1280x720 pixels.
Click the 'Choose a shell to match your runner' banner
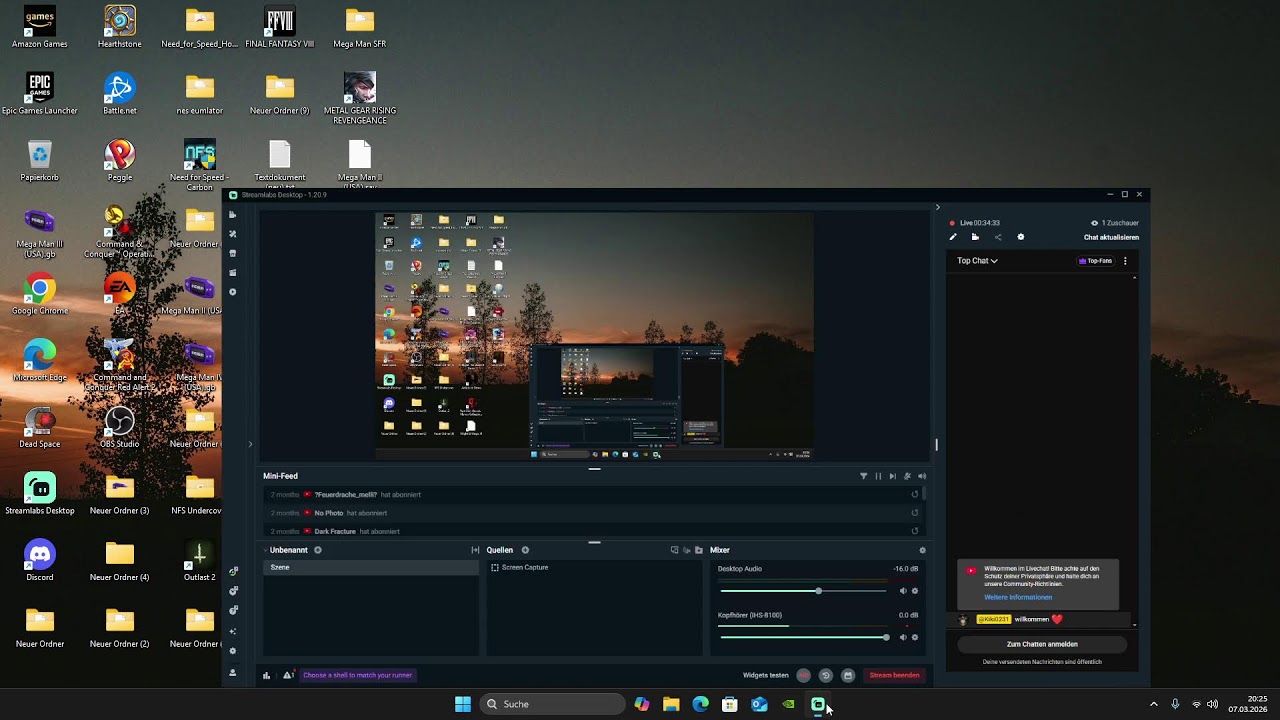[x=357, y=675]
